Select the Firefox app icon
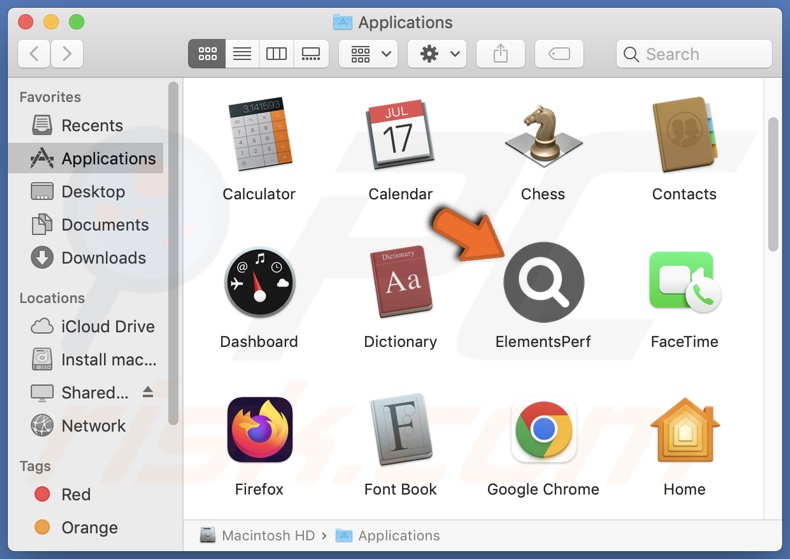The width and height of the screenshot is (790, 559). pos(259,430)
